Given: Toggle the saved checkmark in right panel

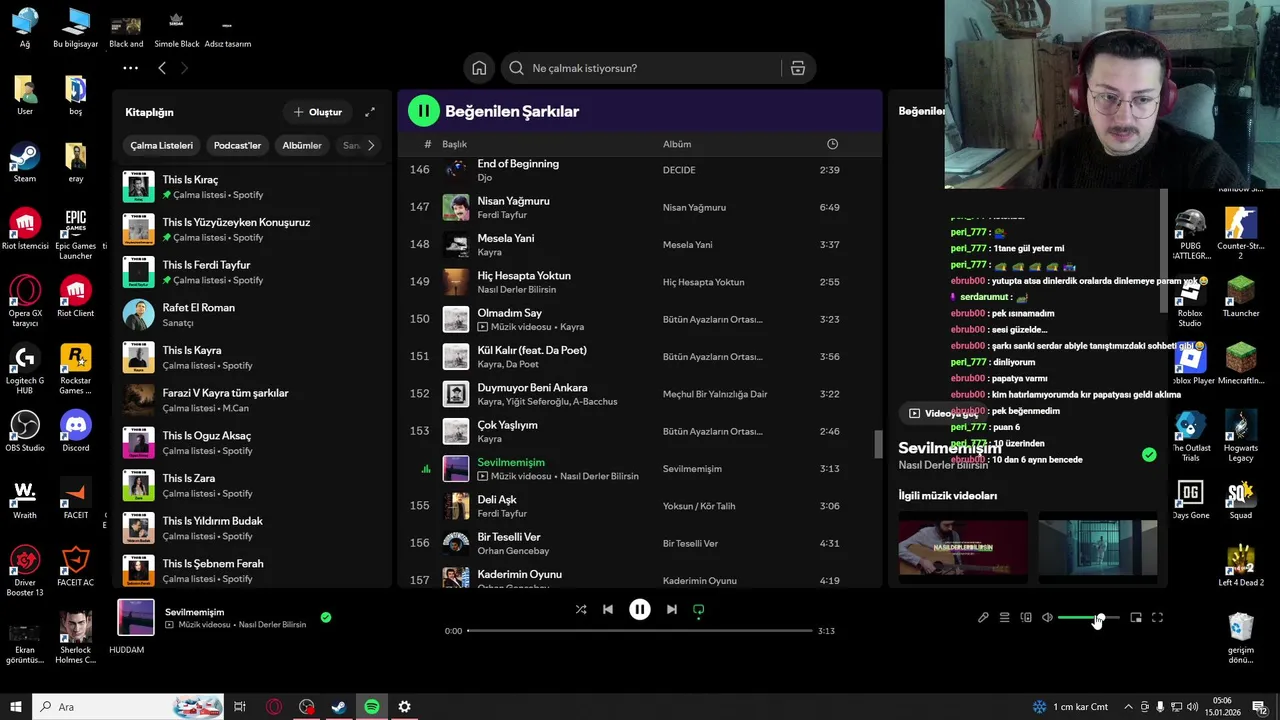Looking at the screenshot, I should point(1149,454).
